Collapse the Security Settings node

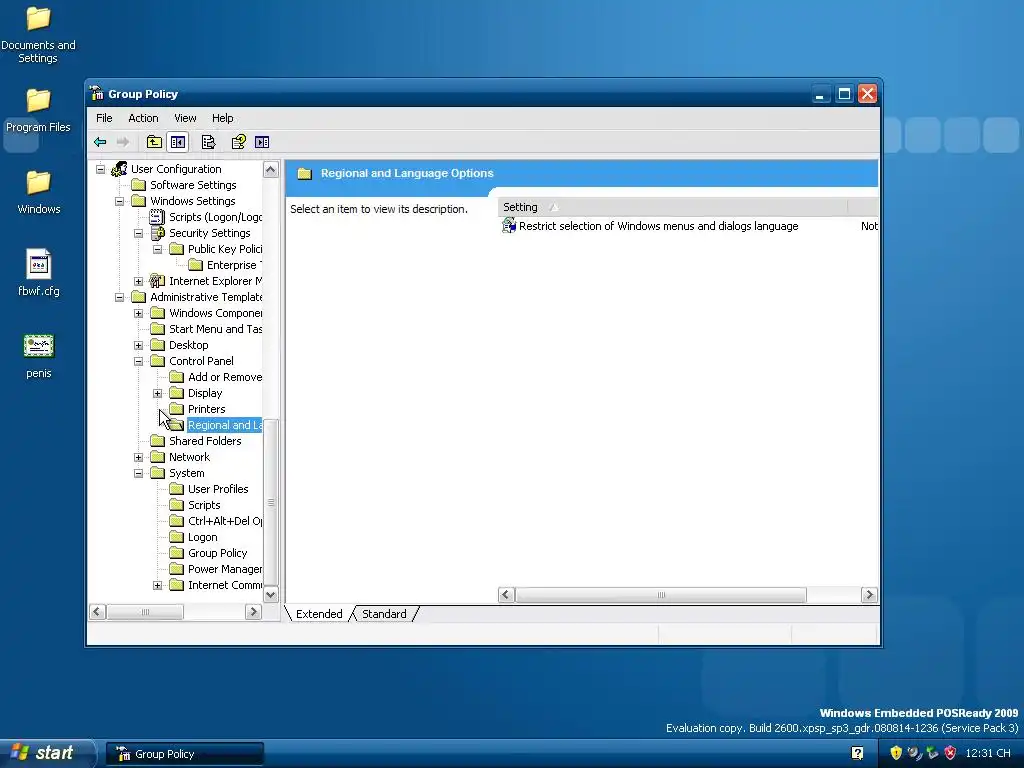(138, 233)
